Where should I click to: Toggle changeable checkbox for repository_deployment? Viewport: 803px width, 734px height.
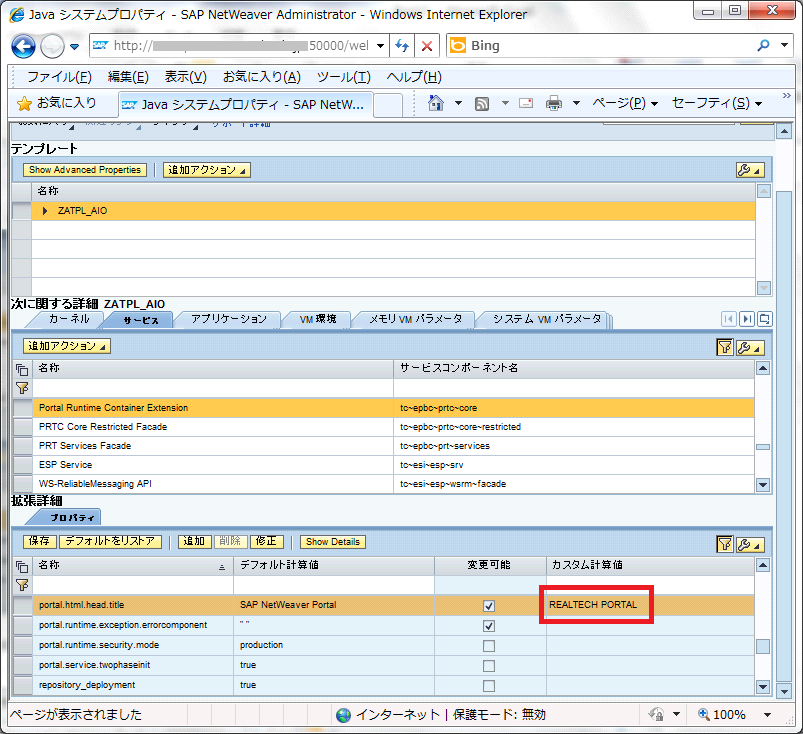pos(489,686)
